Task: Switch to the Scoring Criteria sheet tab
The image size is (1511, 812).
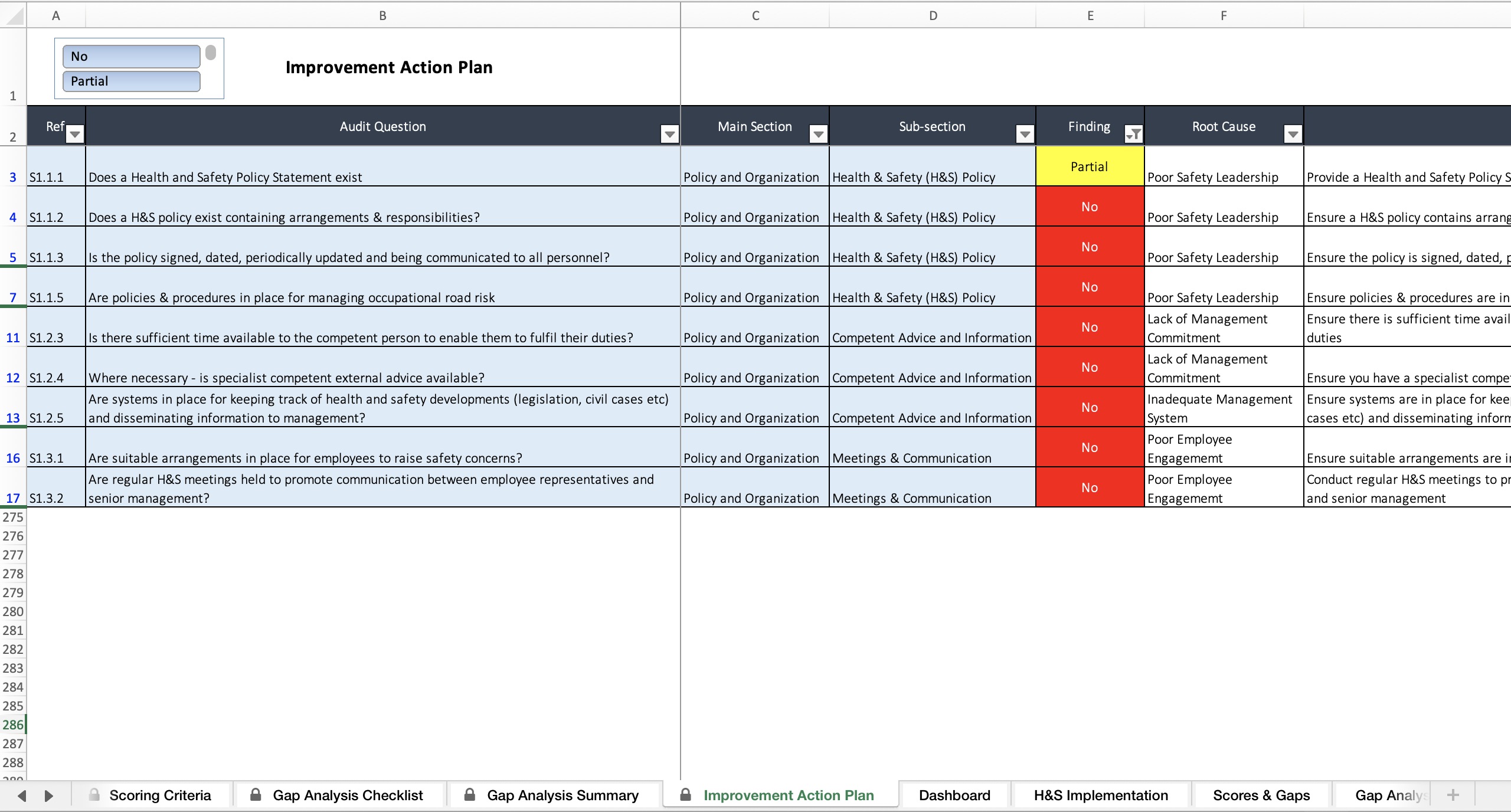Action: click(x=160, y=795)
